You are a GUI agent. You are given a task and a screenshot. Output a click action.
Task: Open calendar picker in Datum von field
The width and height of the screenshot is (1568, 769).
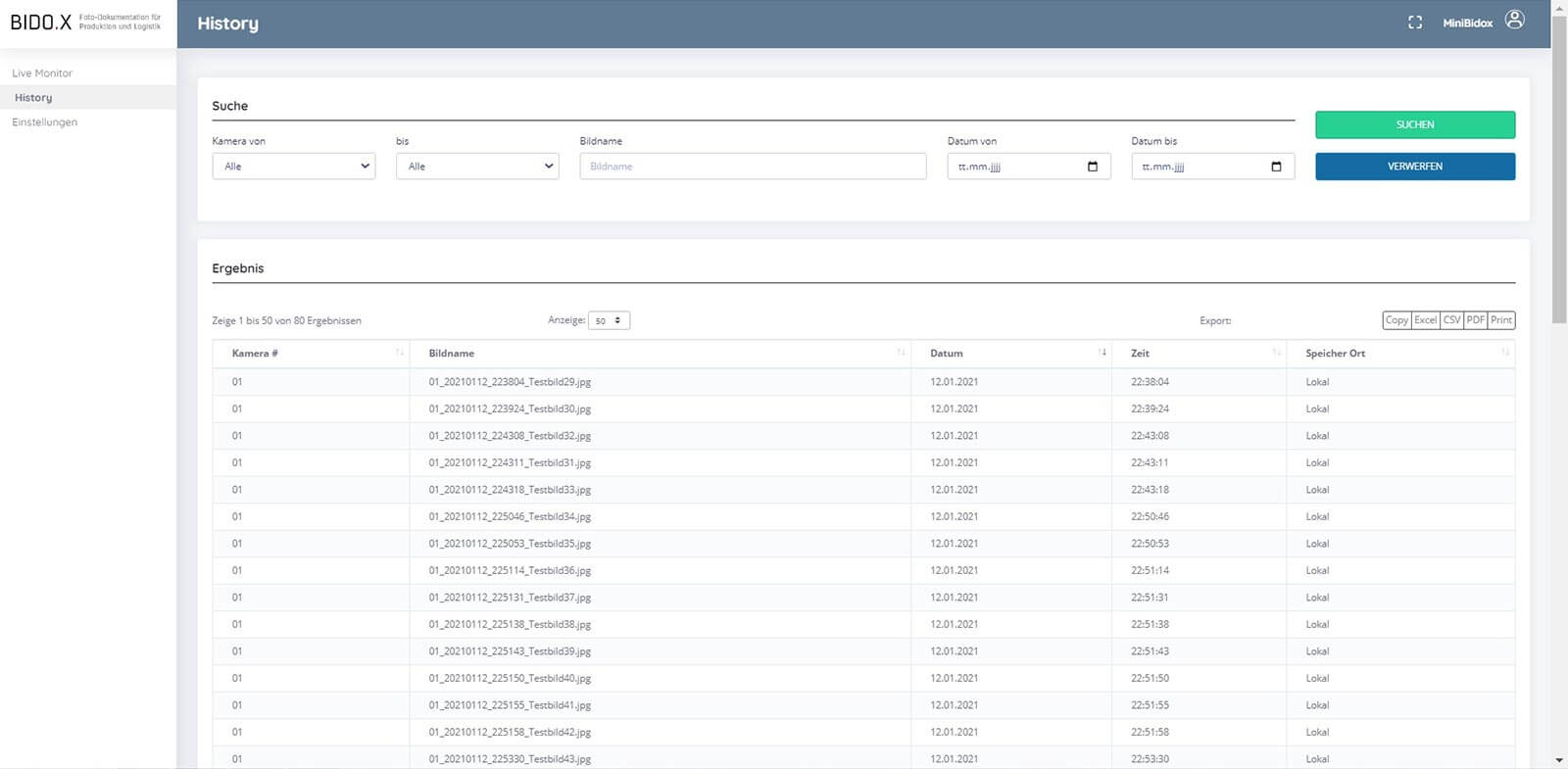[x=1093, y=167]
